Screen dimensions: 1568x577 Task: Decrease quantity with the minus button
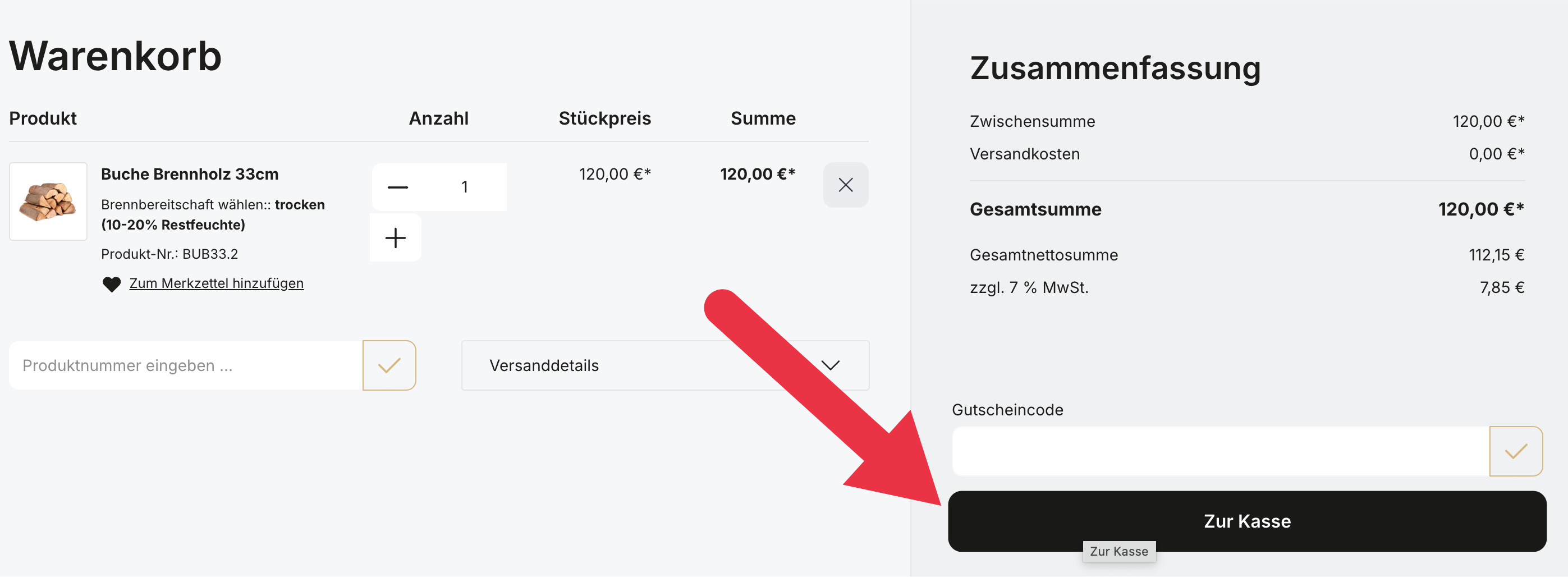(397, 187)
